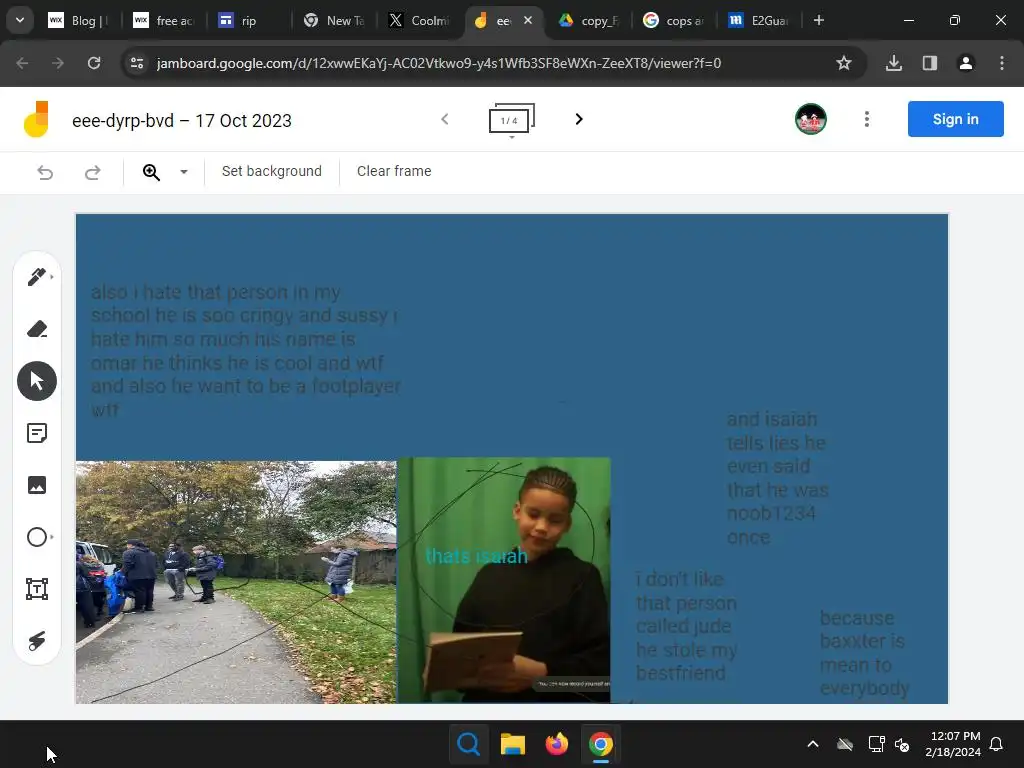Switch to the Blog tab
The height and width of the screenshot is (768, 1024).
coord(78,21)
